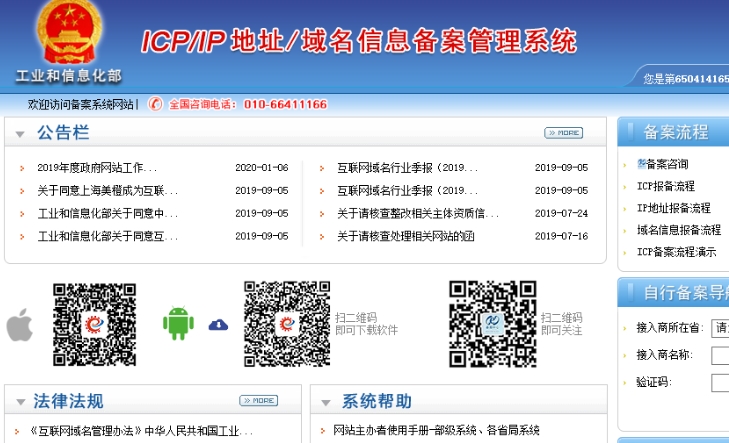Click the rightmost QR code for following

tap(492, 324)
